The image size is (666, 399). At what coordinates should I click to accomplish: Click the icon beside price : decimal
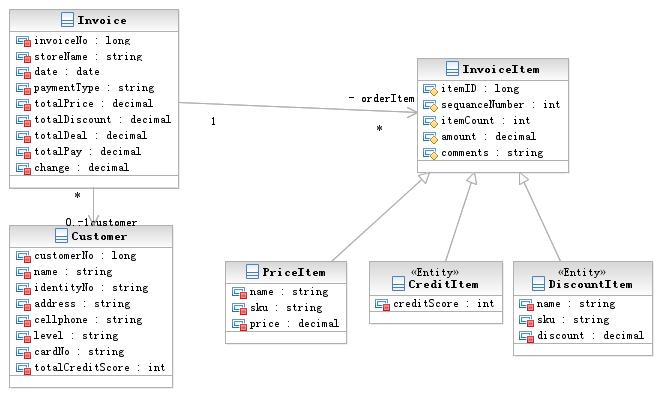[239, 325]
